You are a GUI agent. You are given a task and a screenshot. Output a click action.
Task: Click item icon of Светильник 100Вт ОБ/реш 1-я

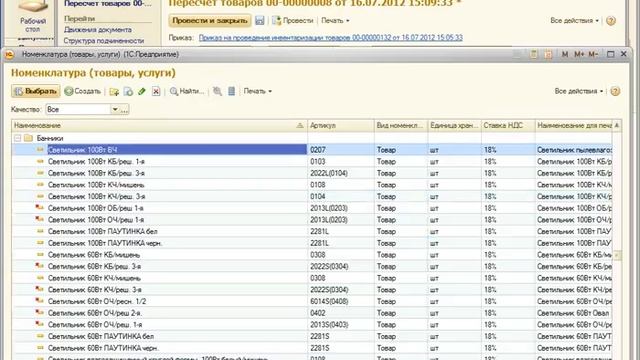coord(40,208)
